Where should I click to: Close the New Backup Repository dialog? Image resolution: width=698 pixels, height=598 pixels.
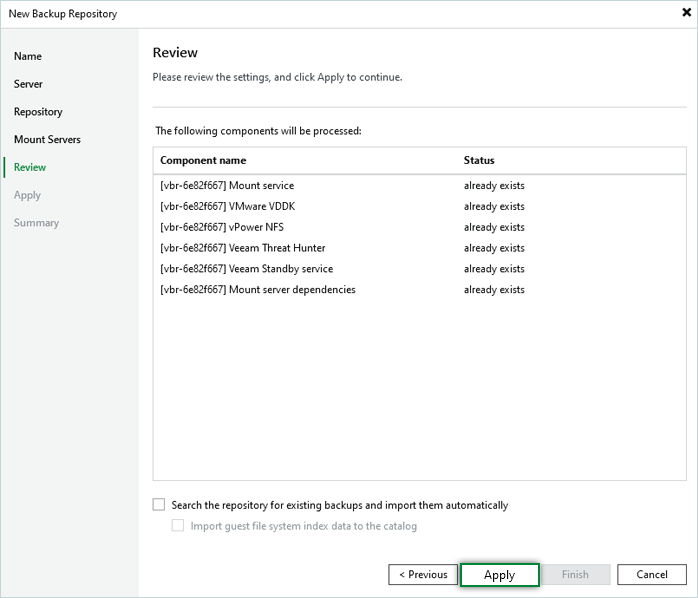click(x=686, y=14)
